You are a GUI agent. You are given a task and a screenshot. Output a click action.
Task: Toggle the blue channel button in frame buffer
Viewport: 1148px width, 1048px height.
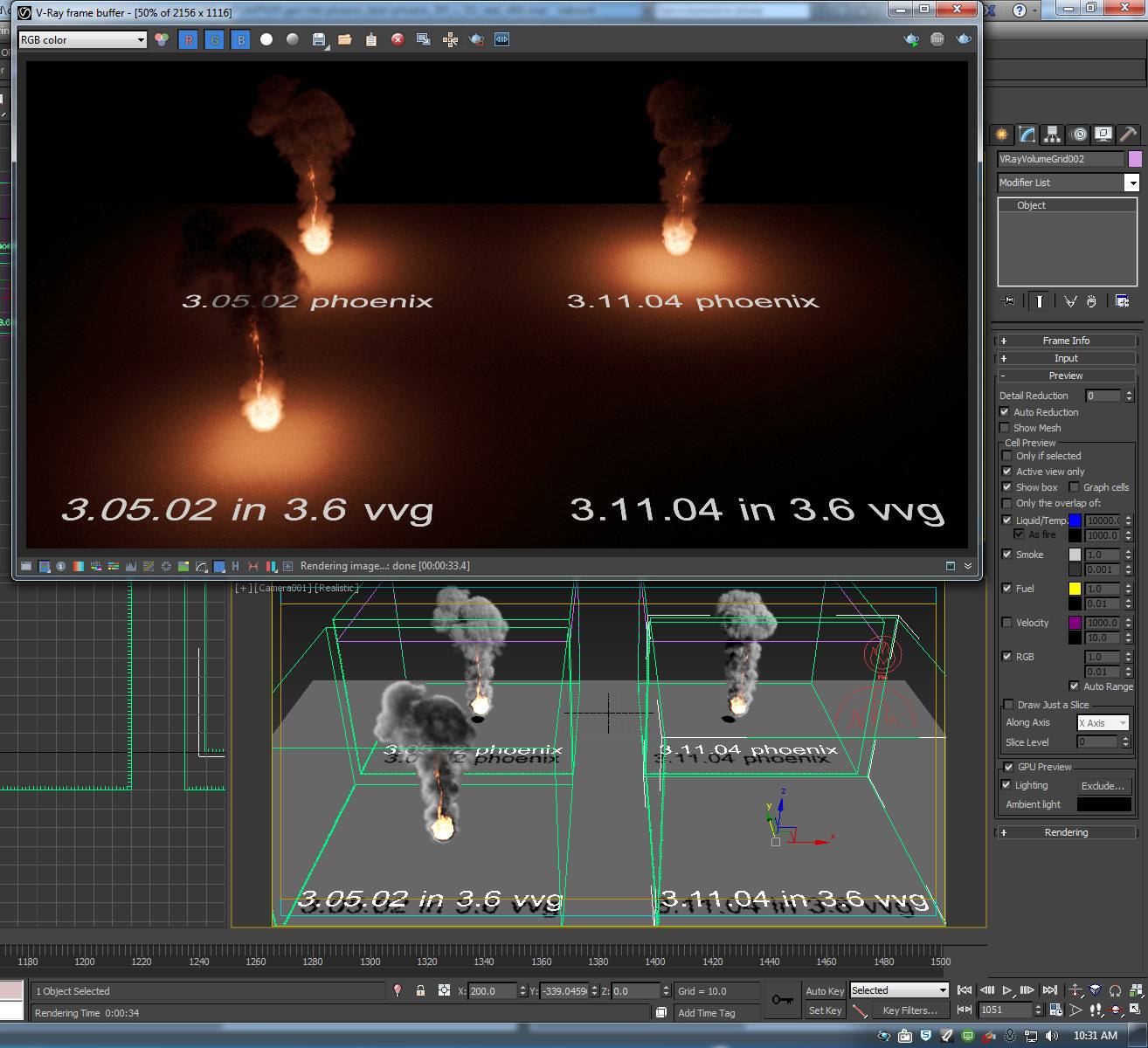[x=240, y=40]
